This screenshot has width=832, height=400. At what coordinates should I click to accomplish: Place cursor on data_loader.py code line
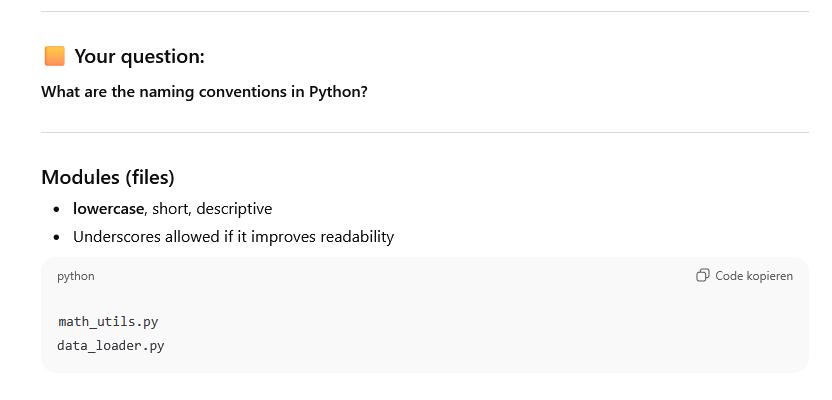[x=112, y=345]
